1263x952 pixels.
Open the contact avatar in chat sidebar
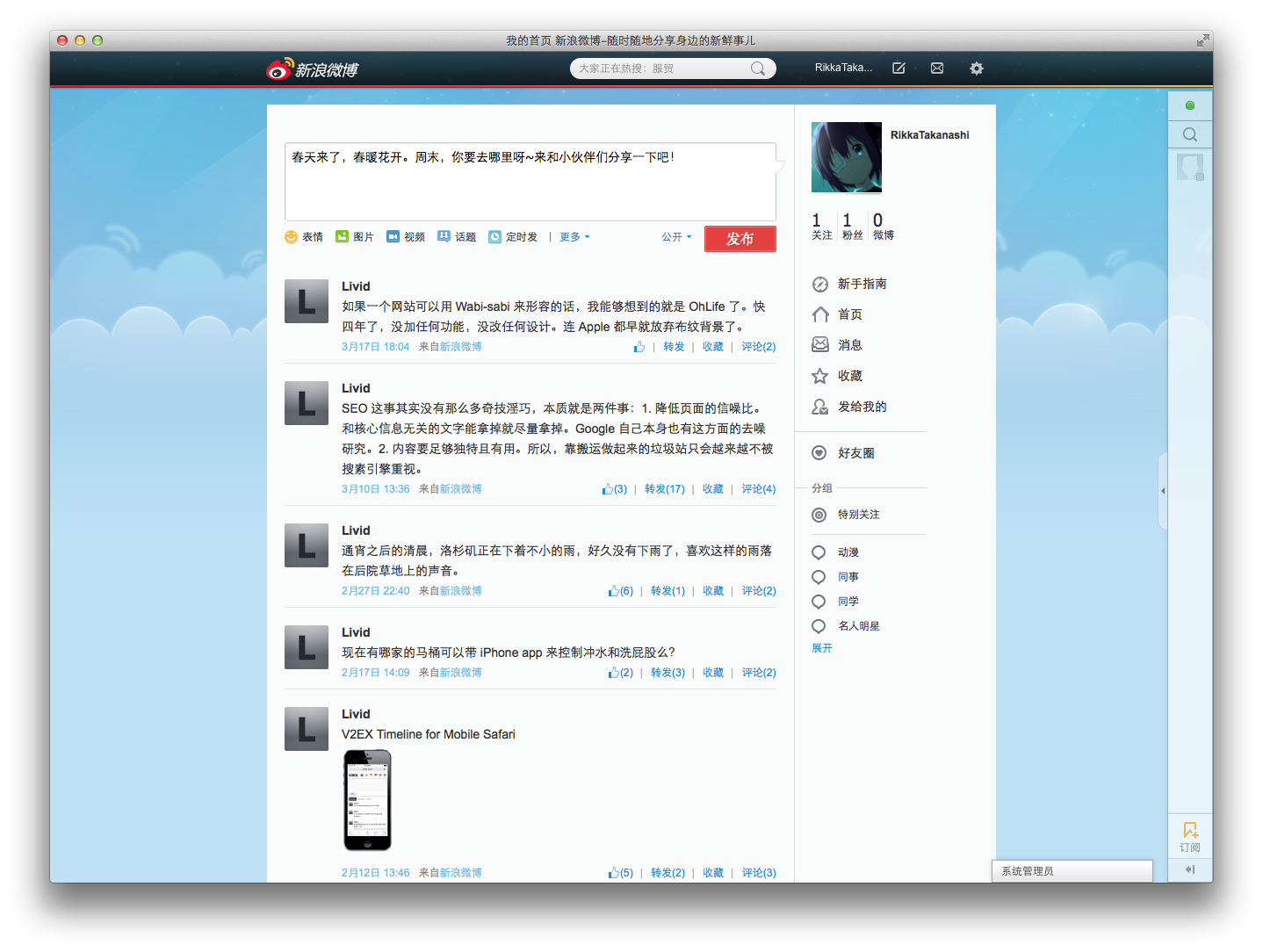[x=1190, y=167]
